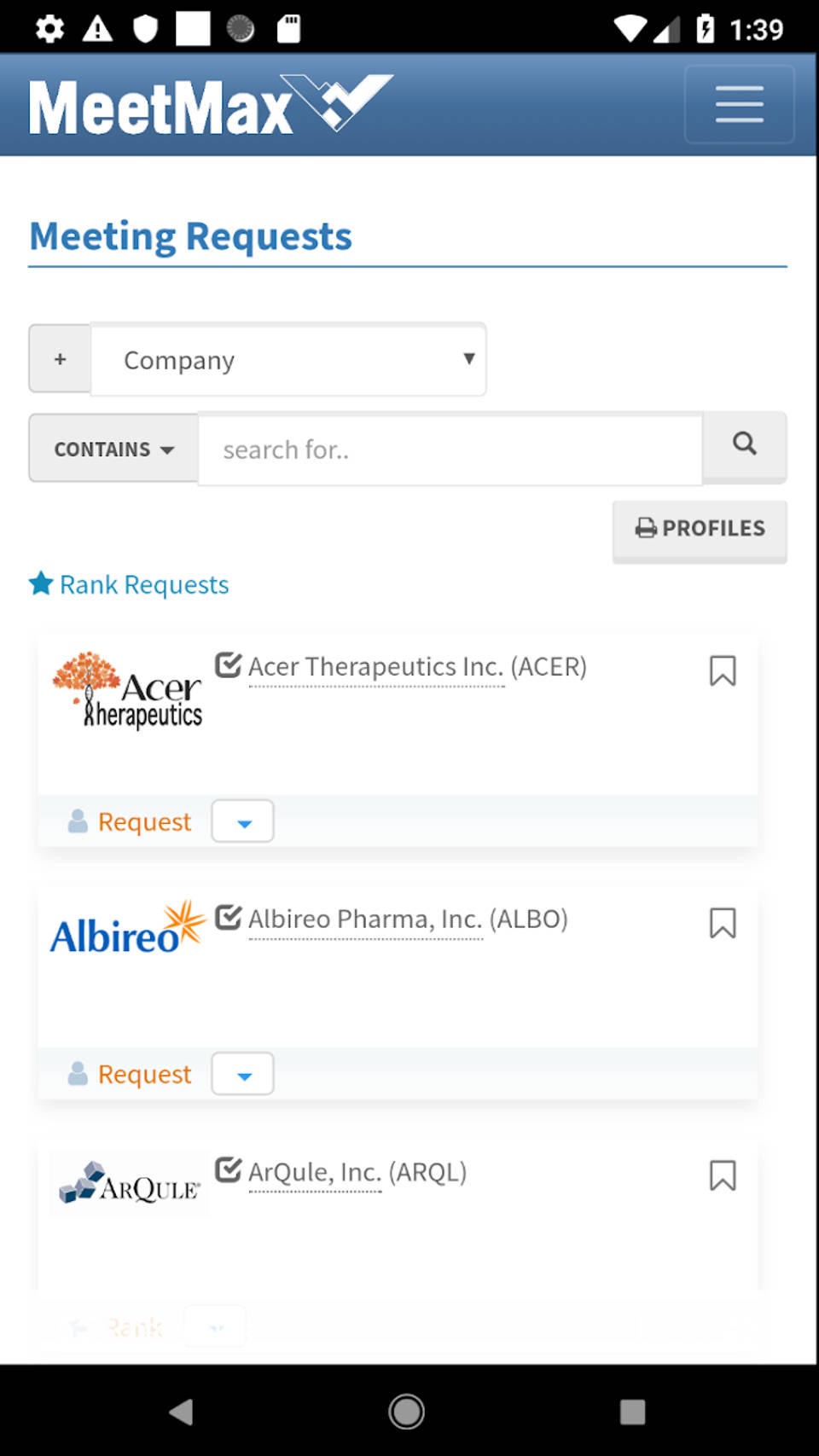Click the magnifying glass search icon

click(744, 448)
